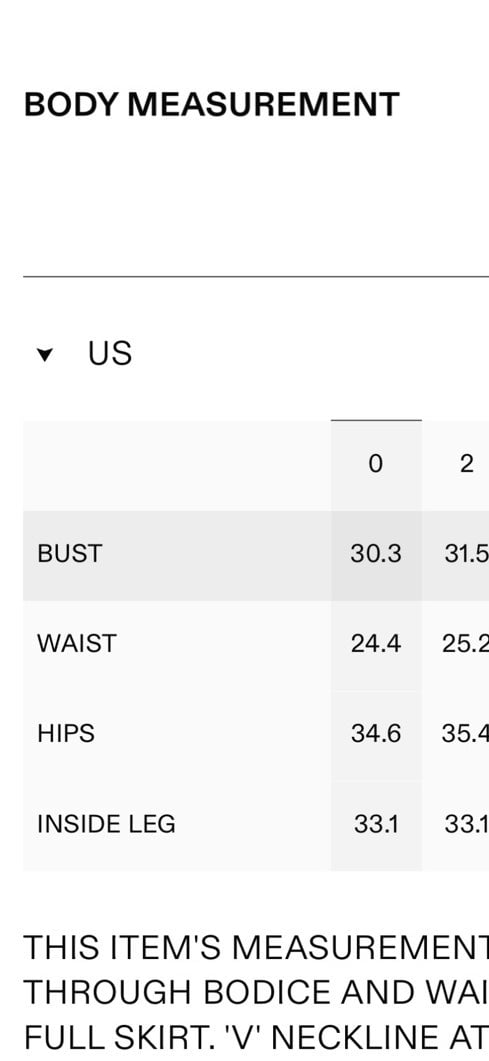Click the BODY MEASUREMENT heading
489x1061 pixels.
[212, 105]
